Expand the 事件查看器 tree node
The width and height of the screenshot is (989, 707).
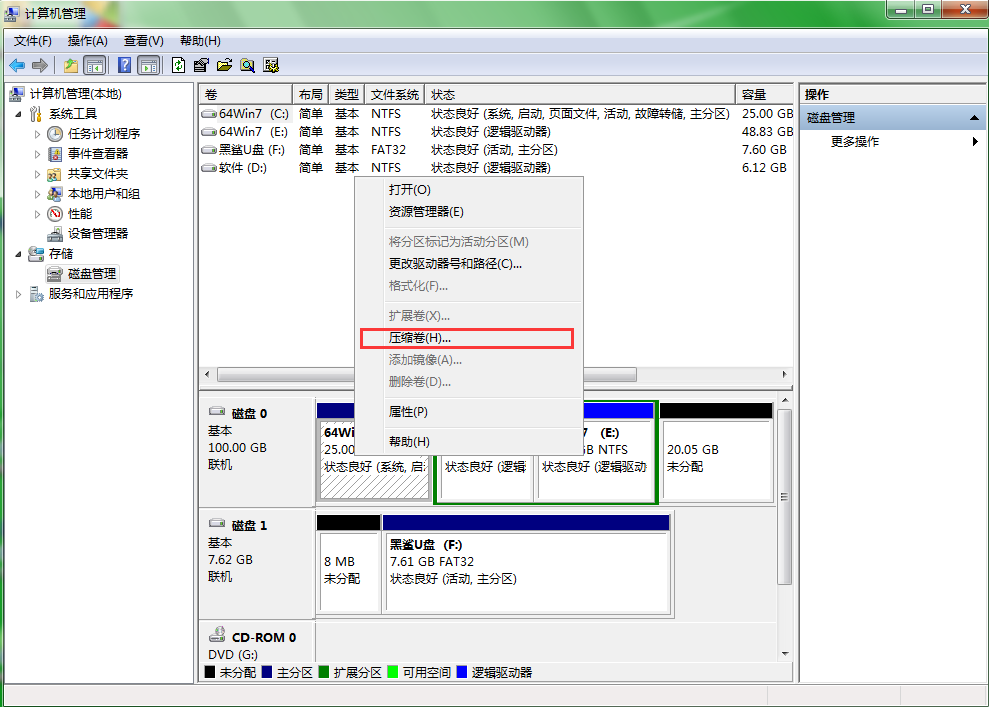38,154
